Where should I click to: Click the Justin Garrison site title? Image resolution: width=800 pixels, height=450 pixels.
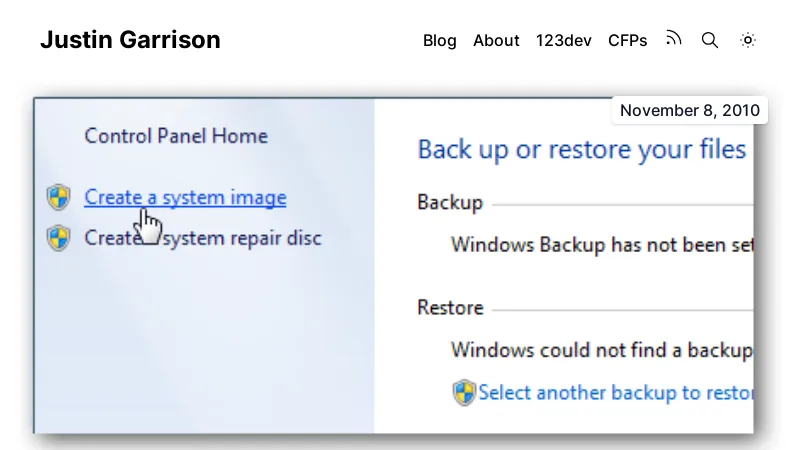(130, 40)
